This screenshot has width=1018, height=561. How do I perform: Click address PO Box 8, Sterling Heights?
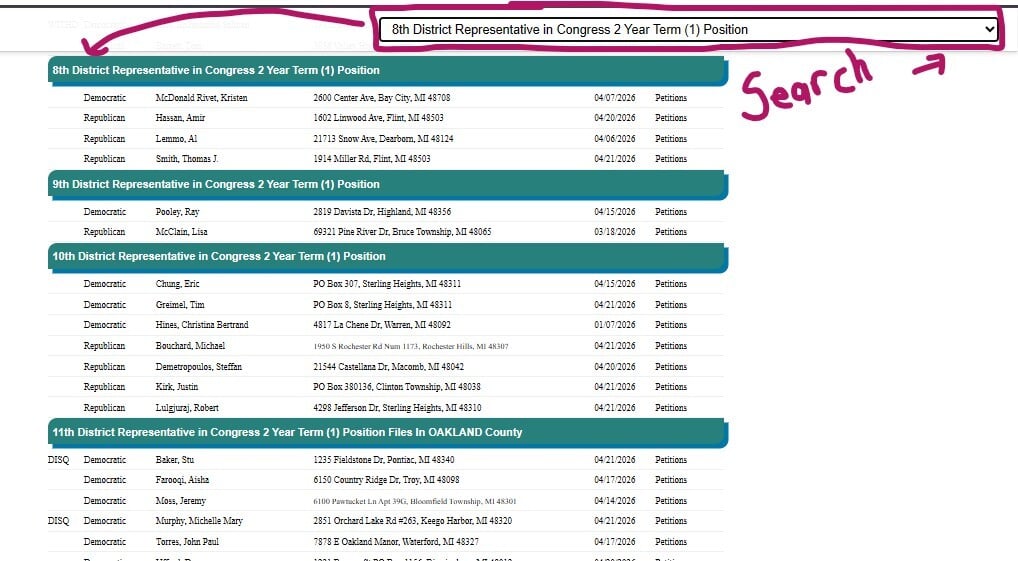click(x=382, y=305)
